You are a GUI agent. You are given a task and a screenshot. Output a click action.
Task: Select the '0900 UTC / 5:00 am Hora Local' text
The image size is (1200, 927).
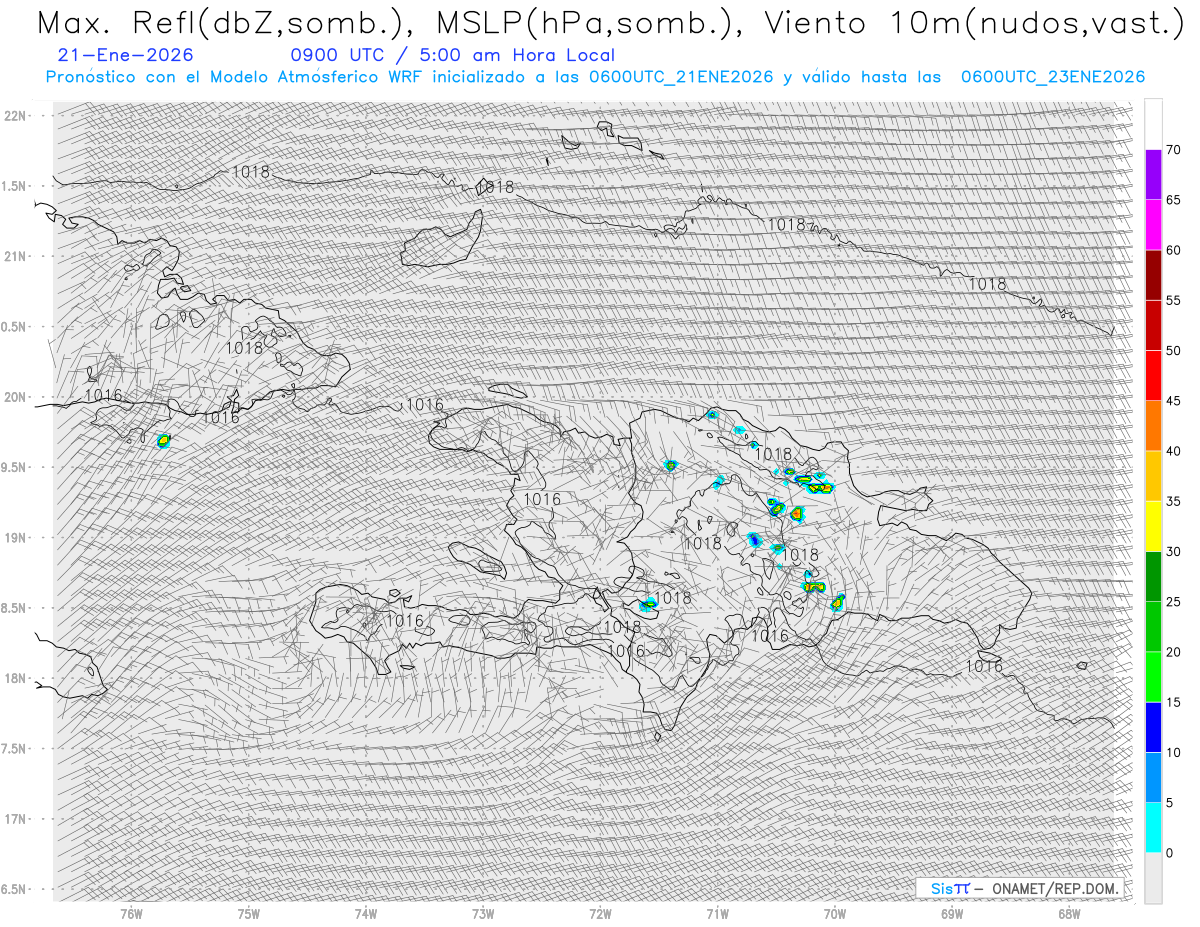[x=452, y=55]
